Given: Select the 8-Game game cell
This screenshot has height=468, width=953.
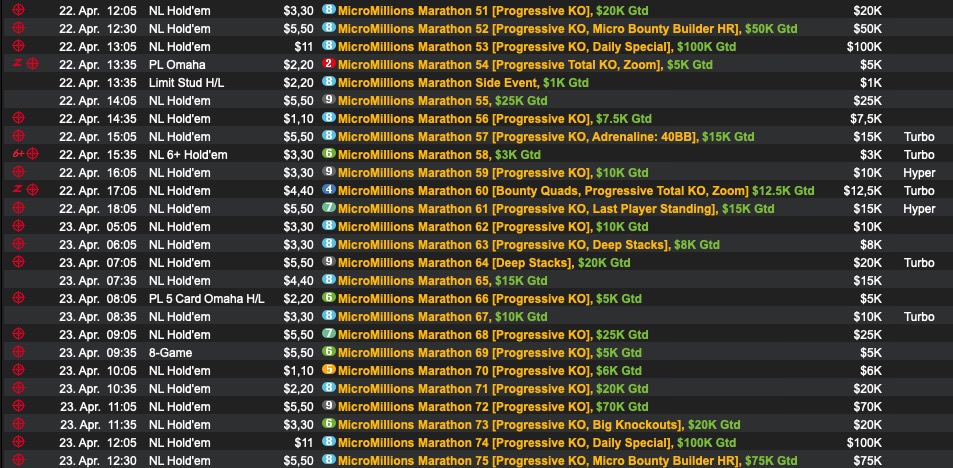Looking at the screenshot, I should tap(170, 353).
